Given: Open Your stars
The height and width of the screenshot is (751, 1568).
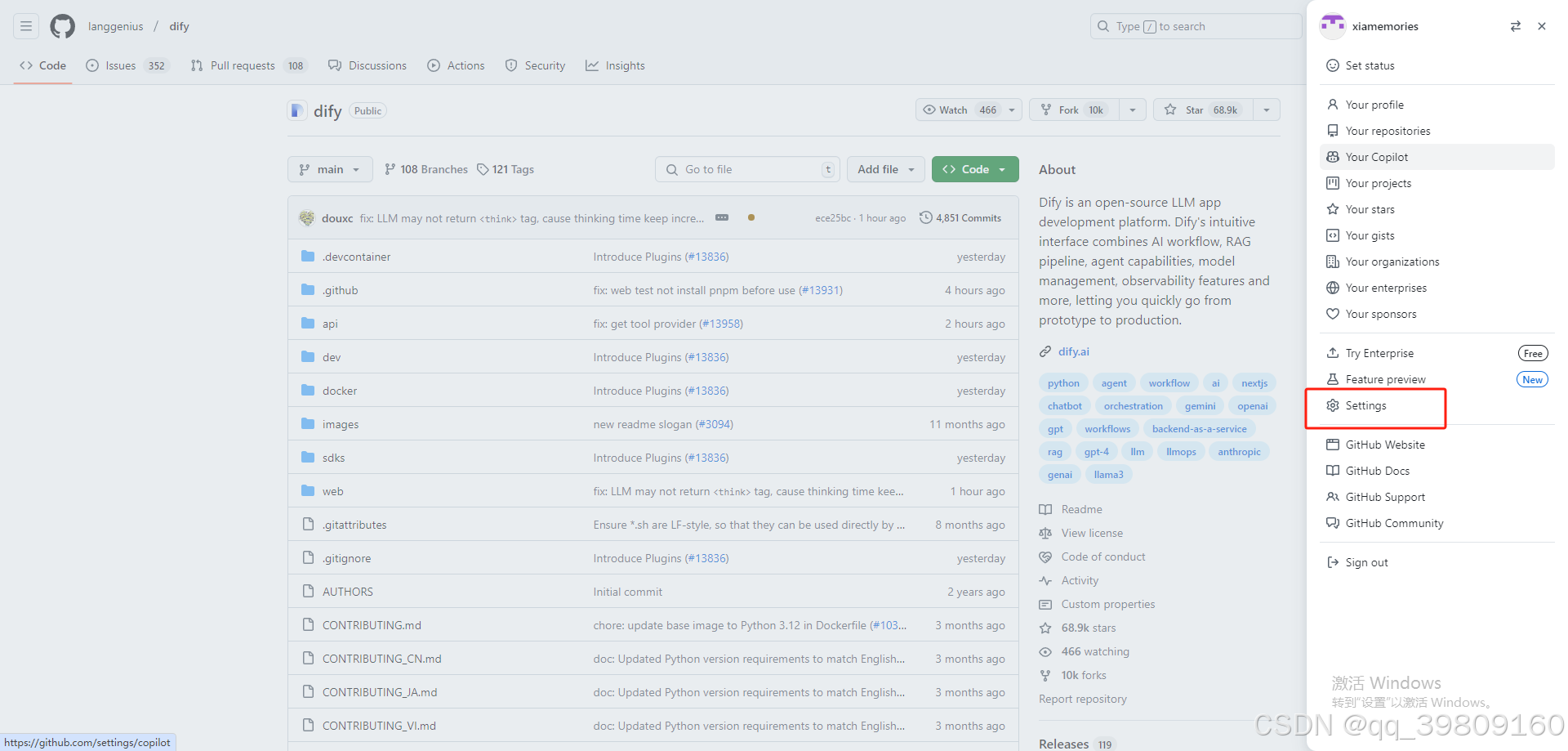Looking at the screenshot, I should [x=1437, y=209].
